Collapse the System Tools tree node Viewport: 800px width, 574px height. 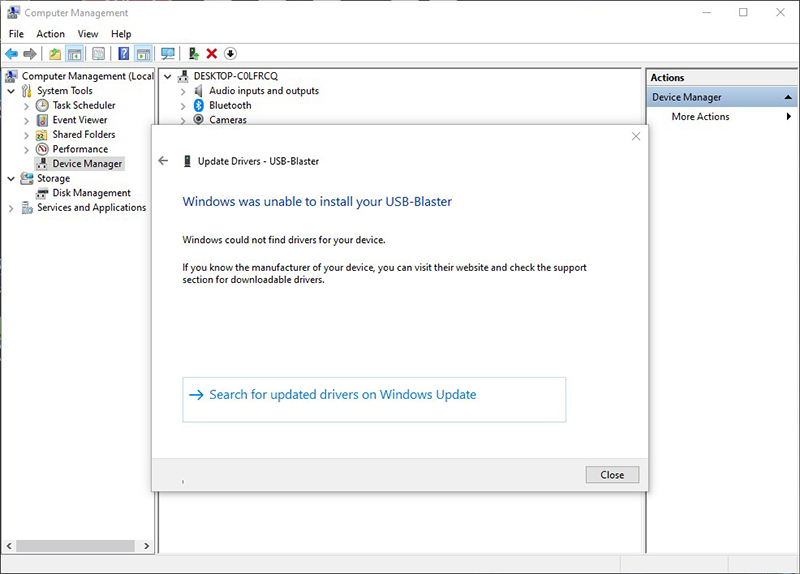[x=12, y=91]
